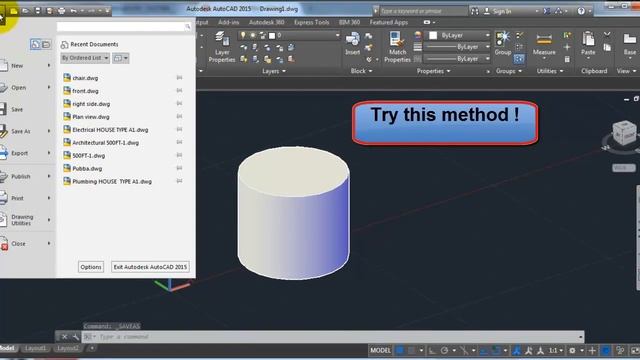
Task: Click the object color wheel swatch
Action: (418, 36)
